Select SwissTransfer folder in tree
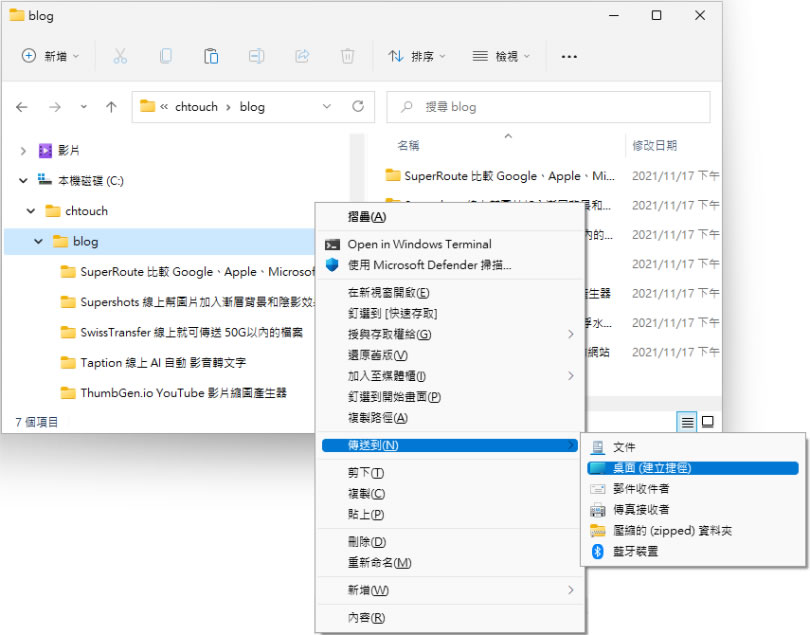Image resolution: width=810 pixels, height=635 pixels. [182, 332]
